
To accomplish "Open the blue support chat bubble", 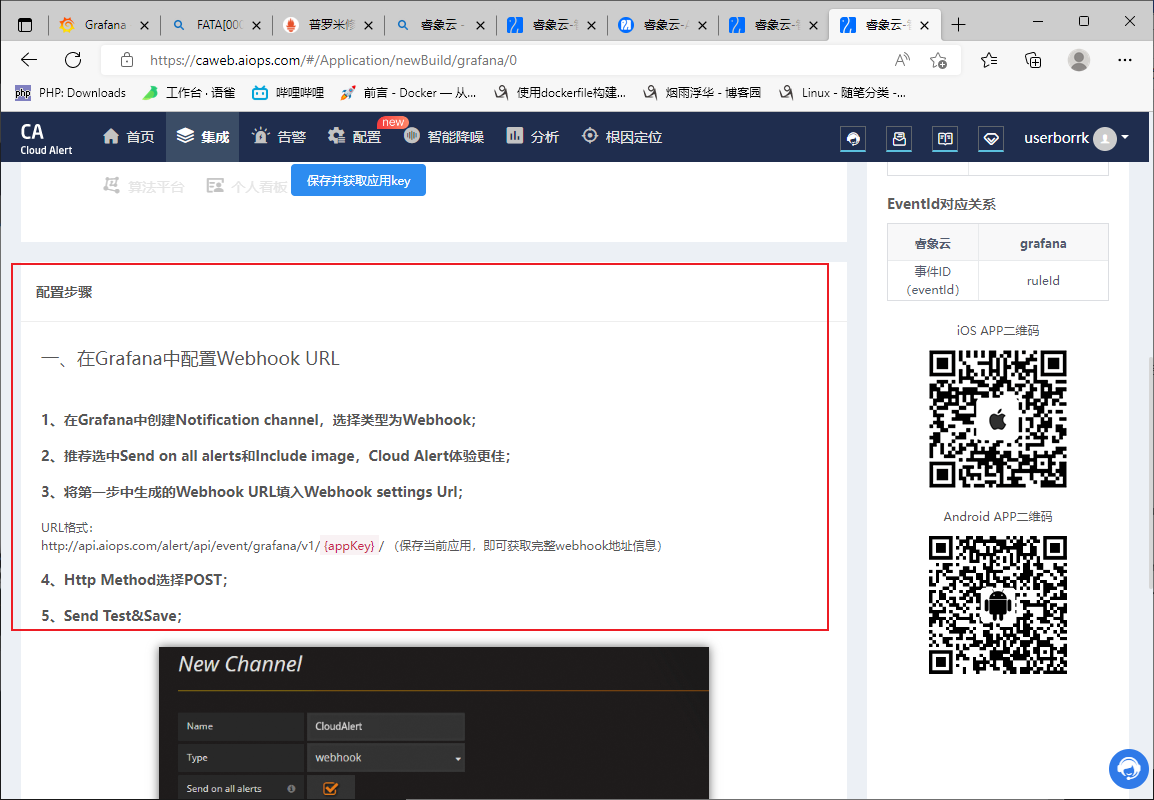I will [x=1129, y=768].
